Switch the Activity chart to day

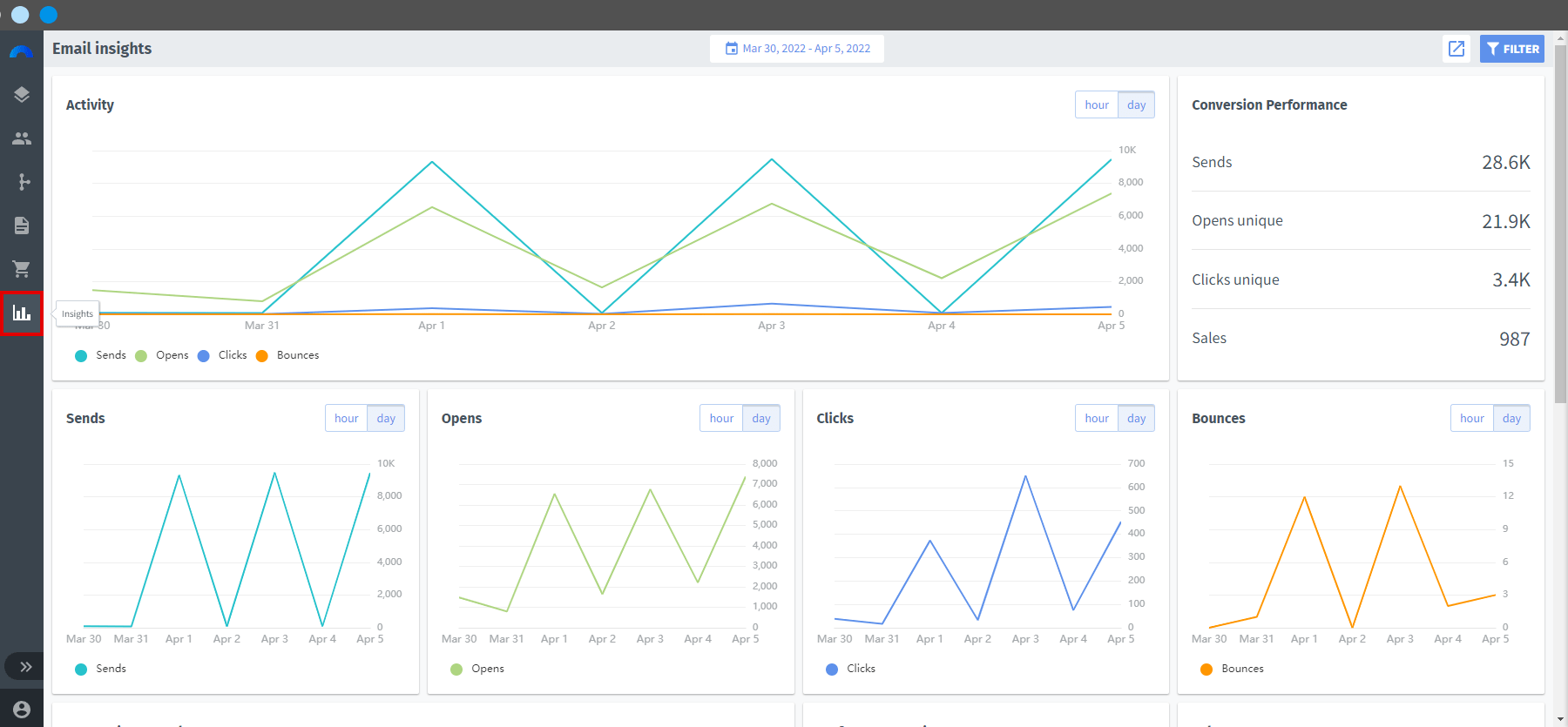[x=1137, y=104]
